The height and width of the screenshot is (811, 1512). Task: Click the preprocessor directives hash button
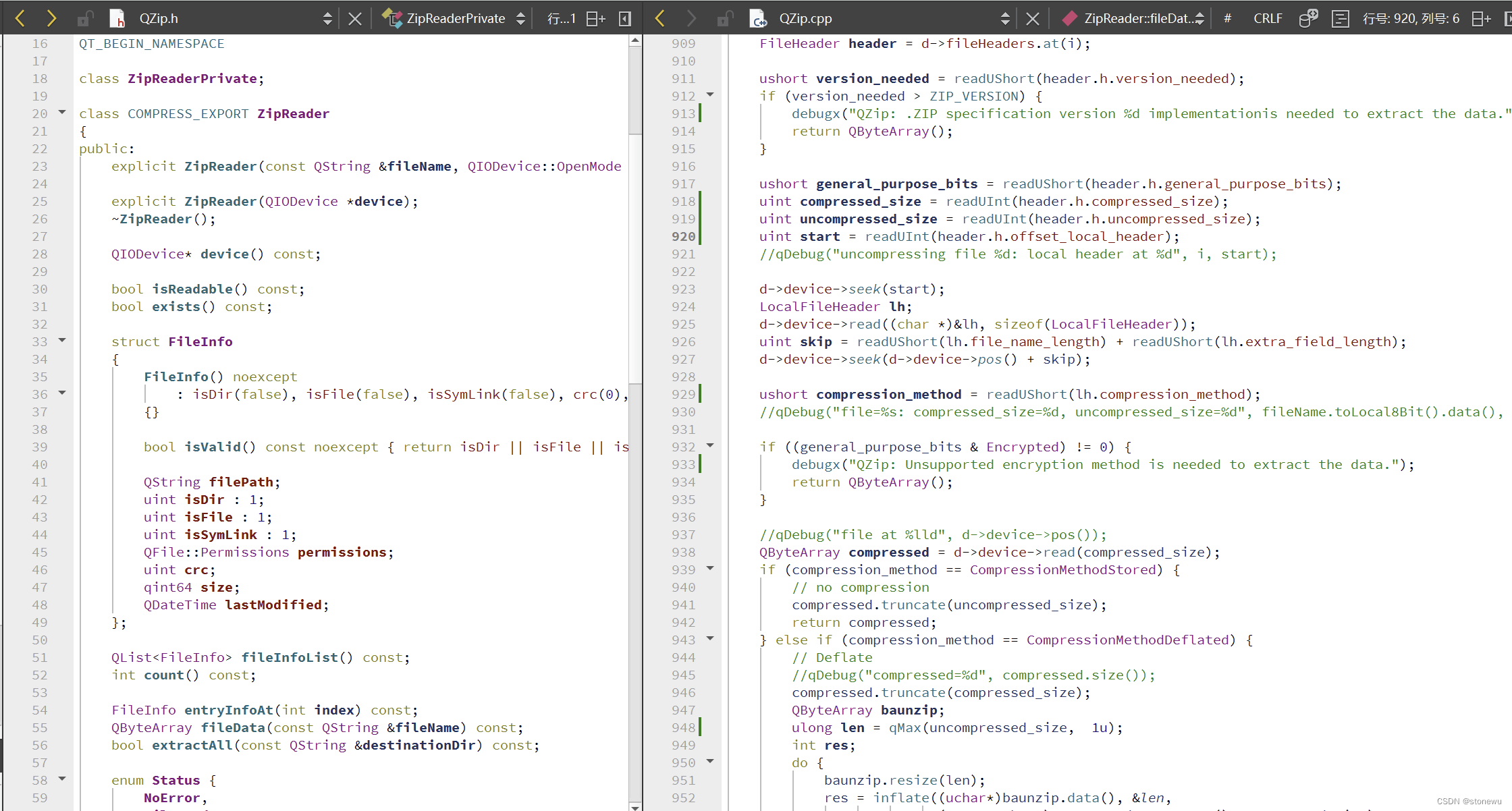pos(1227,18)
